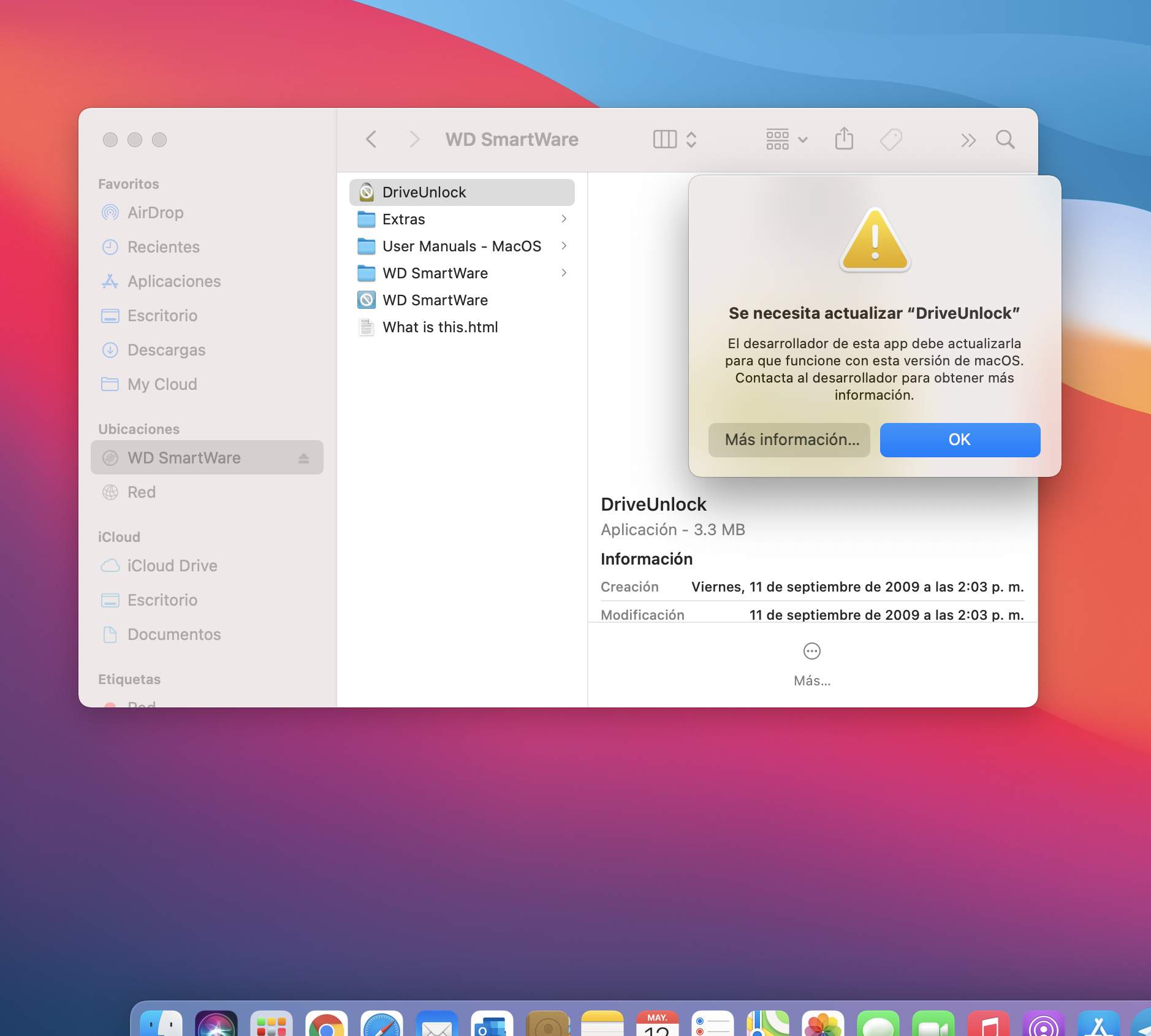Click the Creación date value in preview
The image size is (1151, 1036).
857,587
